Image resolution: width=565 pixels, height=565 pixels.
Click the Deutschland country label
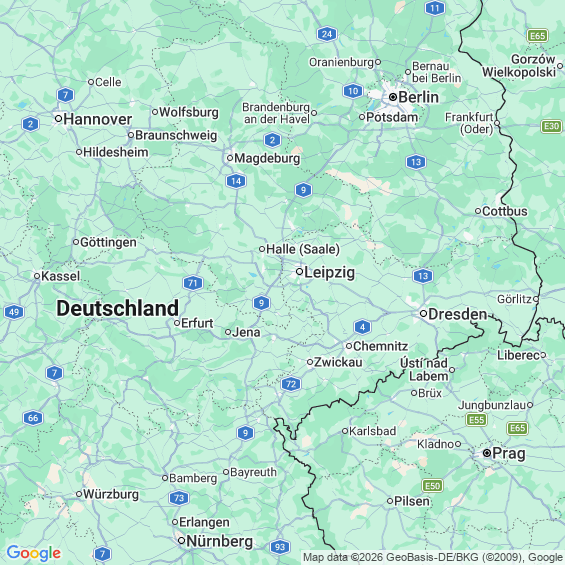tap(117, 308)
